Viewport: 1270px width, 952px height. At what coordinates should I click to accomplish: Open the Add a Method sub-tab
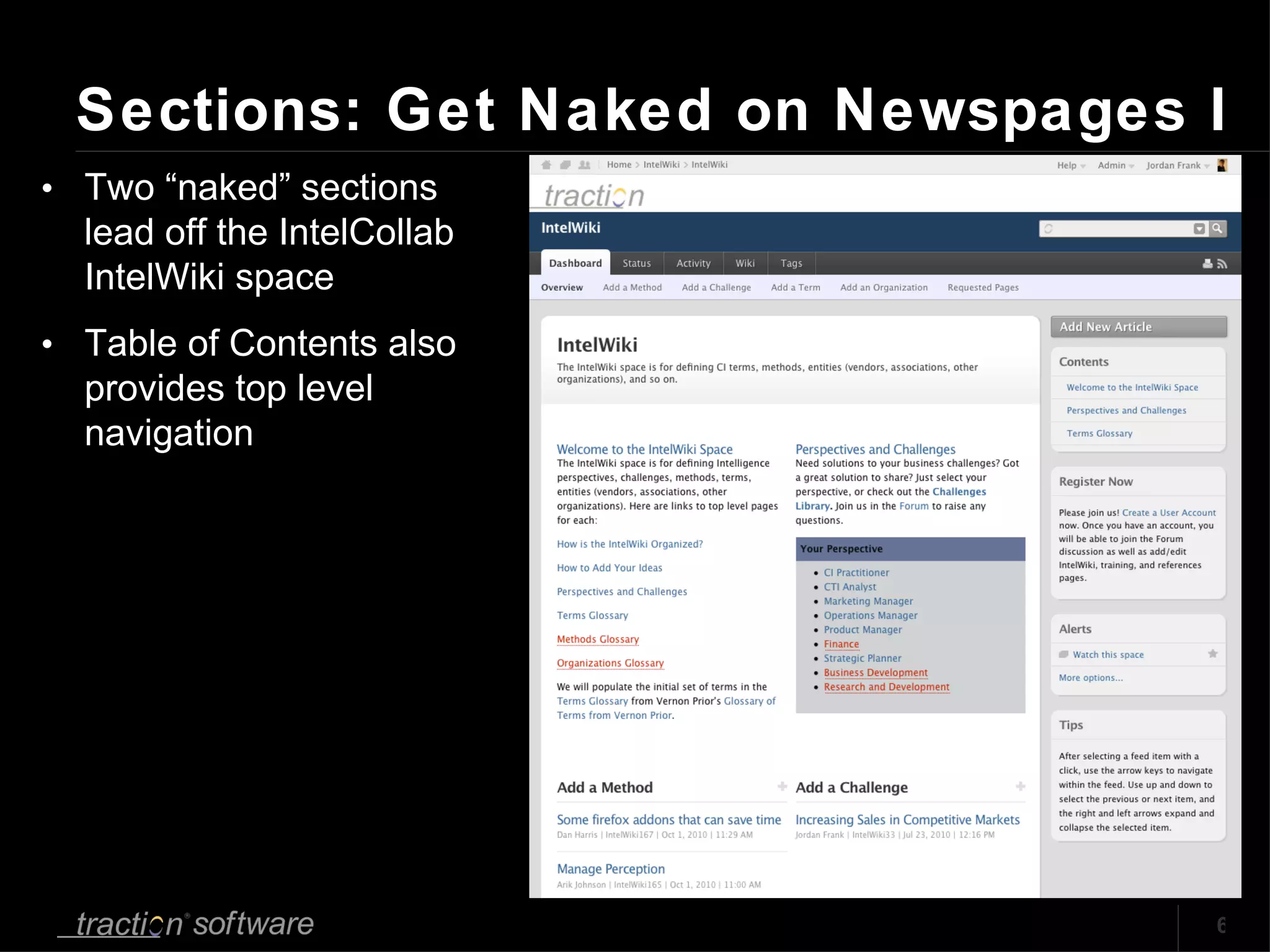pyautogui.click(x=633, y=288)
